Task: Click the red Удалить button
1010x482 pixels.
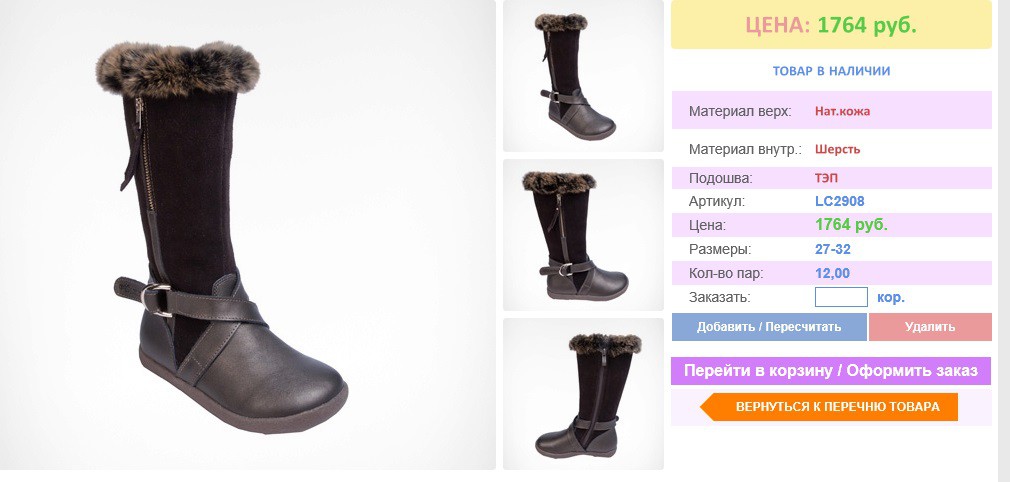Action: pos(930,327)
